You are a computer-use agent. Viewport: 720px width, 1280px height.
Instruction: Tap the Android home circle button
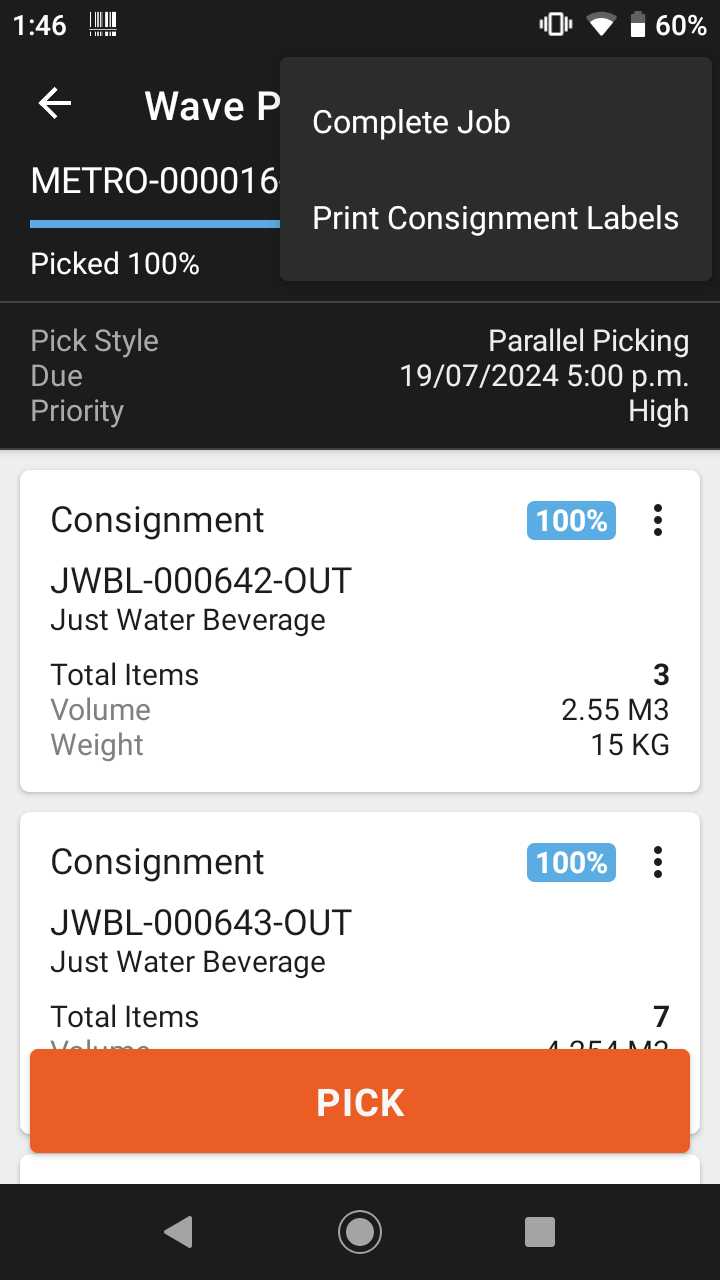[x=360, y=1232]
